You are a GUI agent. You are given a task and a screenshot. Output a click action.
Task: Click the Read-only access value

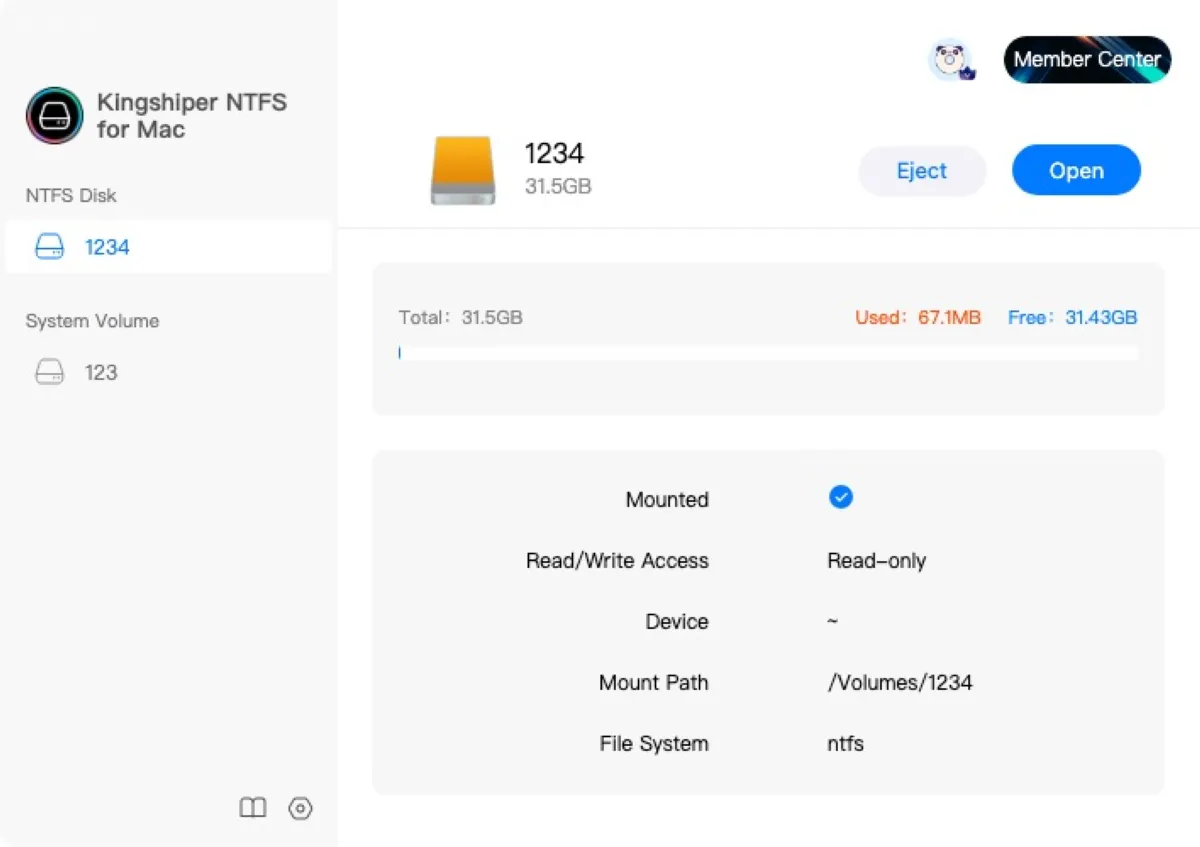(x=876, y=561)
